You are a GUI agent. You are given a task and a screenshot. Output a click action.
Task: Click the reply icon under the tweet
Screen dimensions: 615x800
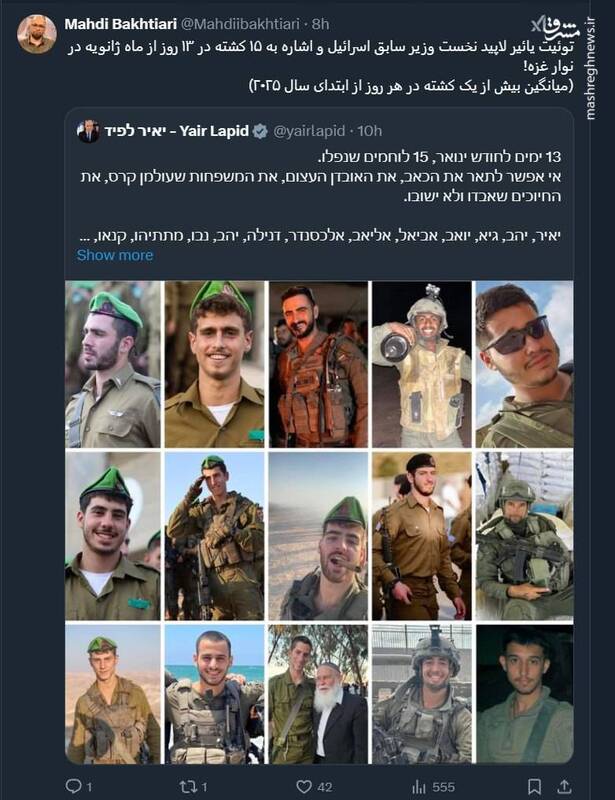(x=72, y=787)
